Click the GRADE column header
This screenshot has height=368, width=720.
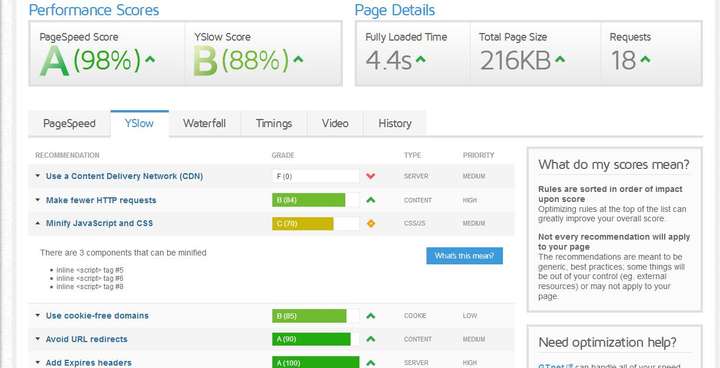point(283,155)
